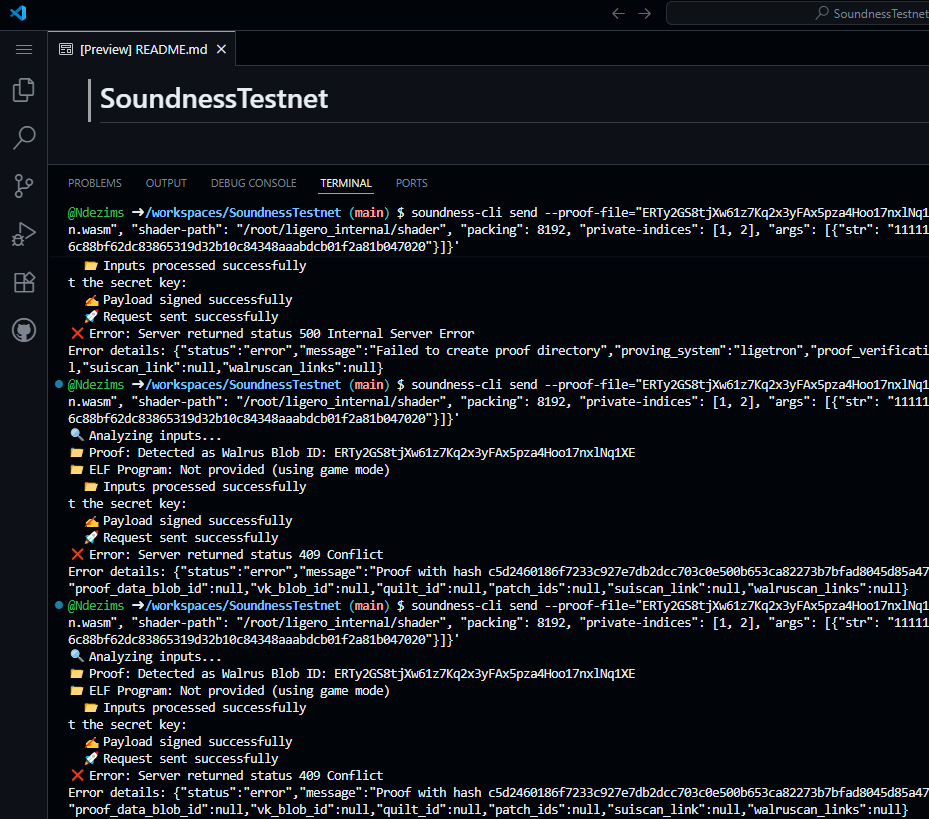Click the VS Code logo icon
Viewport: 929px width, 819px height.
[18, 12]
